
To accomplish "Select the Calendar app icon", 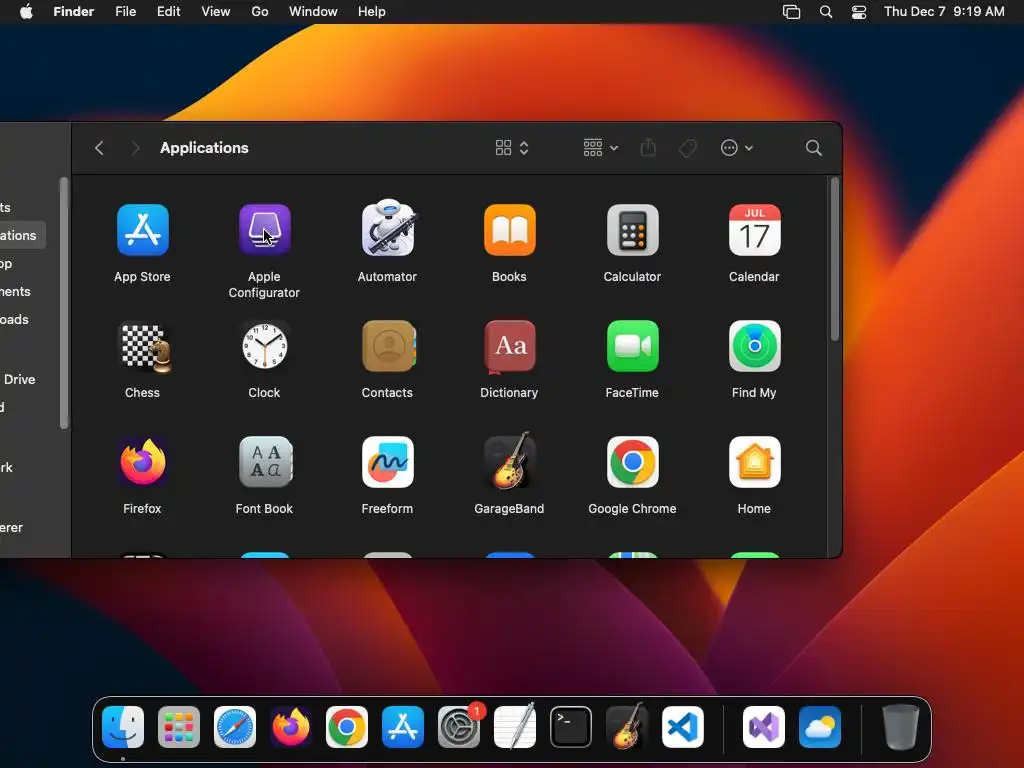I will pyautogui.click(x=754, y=230).
